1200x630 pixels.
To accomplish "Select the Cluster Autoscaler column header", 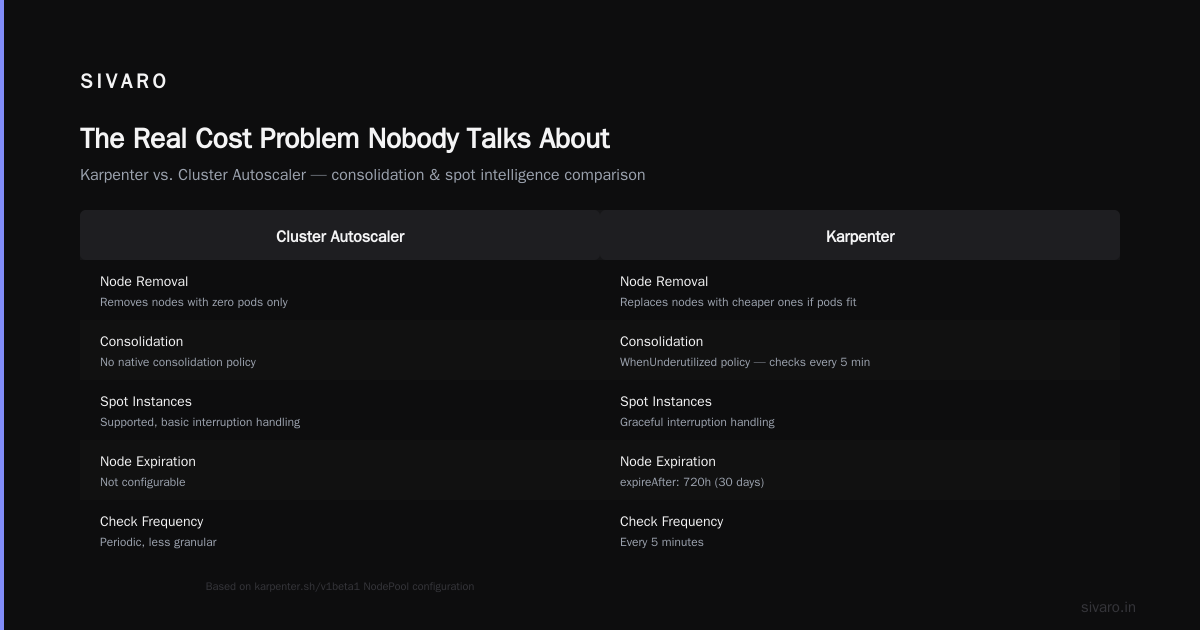I will point(340,236).
